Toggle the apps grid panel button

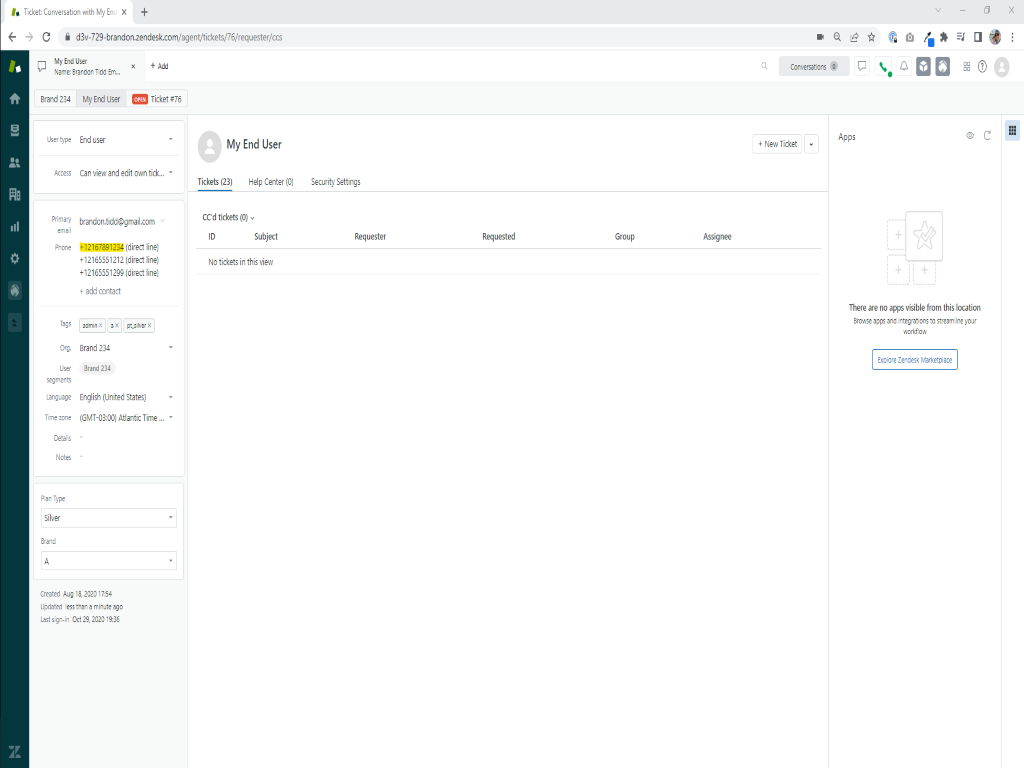[1012, 130]
